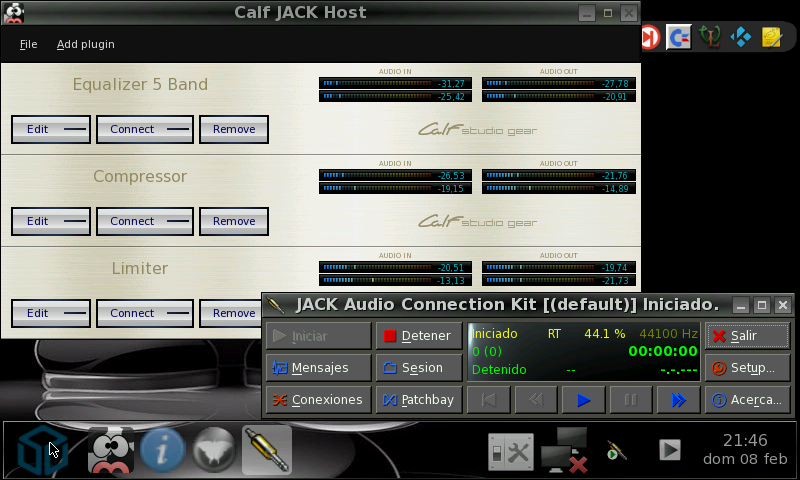Click the red circular top panel icon
The width and height of the screenshot is (800, 480).
pyautogui.click(x=650, y=37)
